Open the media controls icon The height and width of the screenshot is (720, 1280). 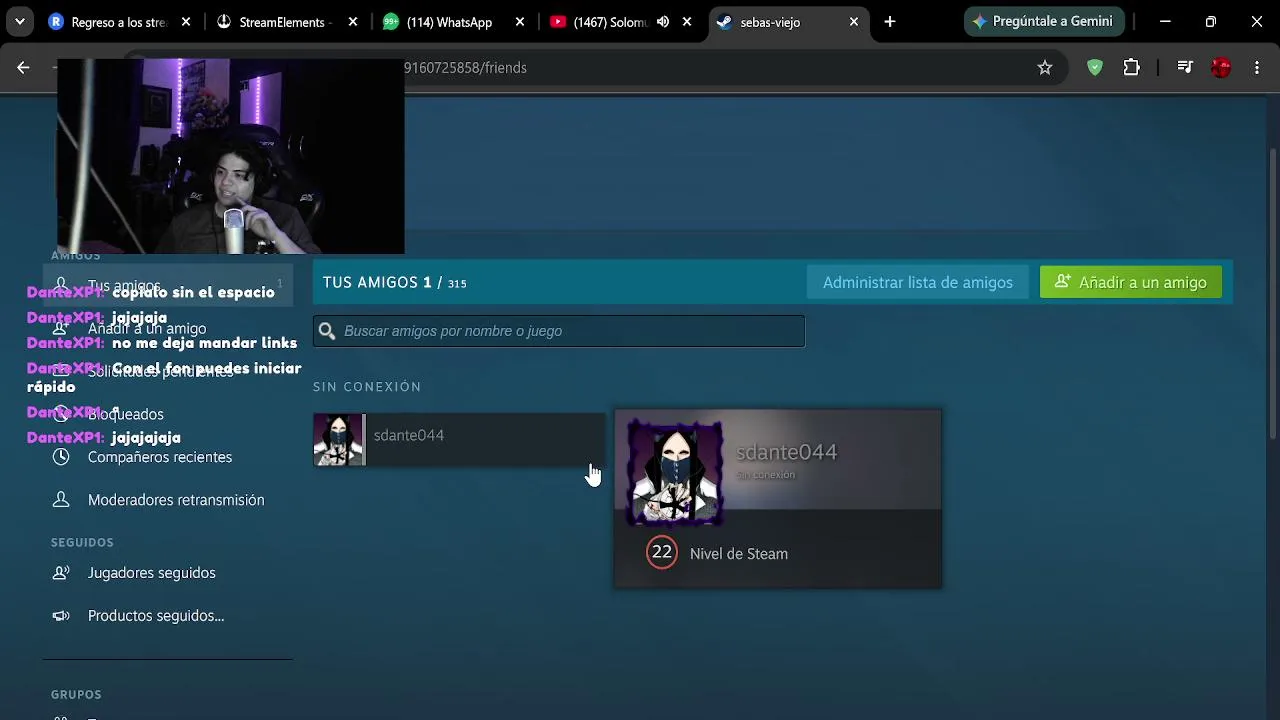coord(1185,67)
